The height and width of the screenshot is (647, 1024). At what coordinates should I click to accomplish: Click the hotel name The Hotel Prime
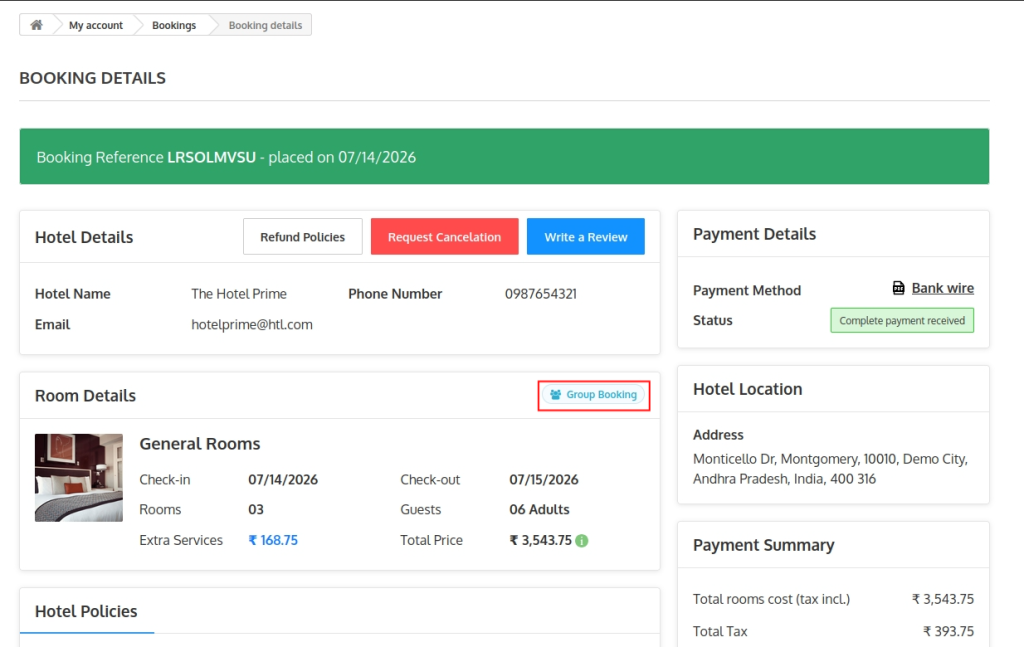click(x=239, y=294)
